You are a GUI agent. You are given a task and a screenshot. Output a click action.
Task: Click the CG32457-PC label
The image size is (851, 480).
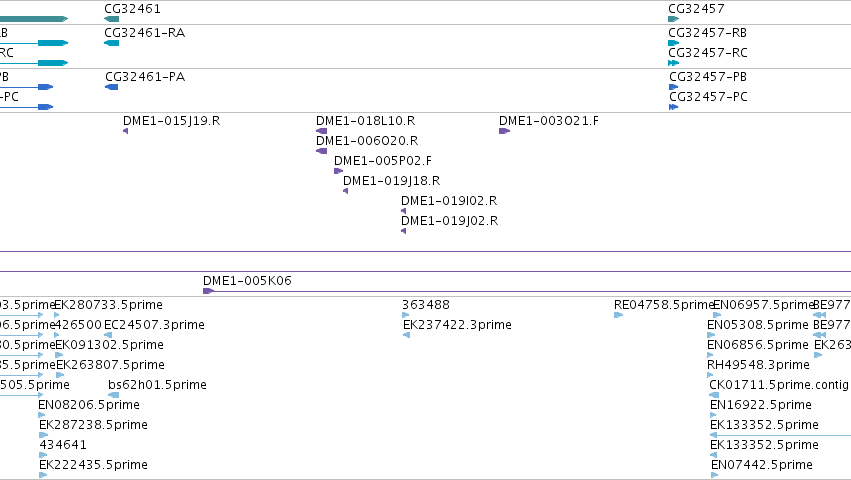(708, 97)
